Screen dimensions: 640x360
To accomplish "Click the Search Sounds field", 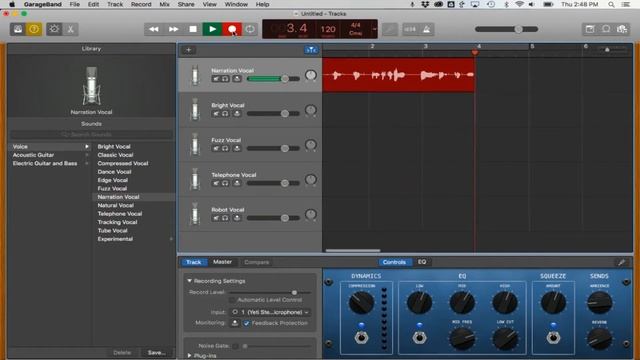I will point(91,134).
